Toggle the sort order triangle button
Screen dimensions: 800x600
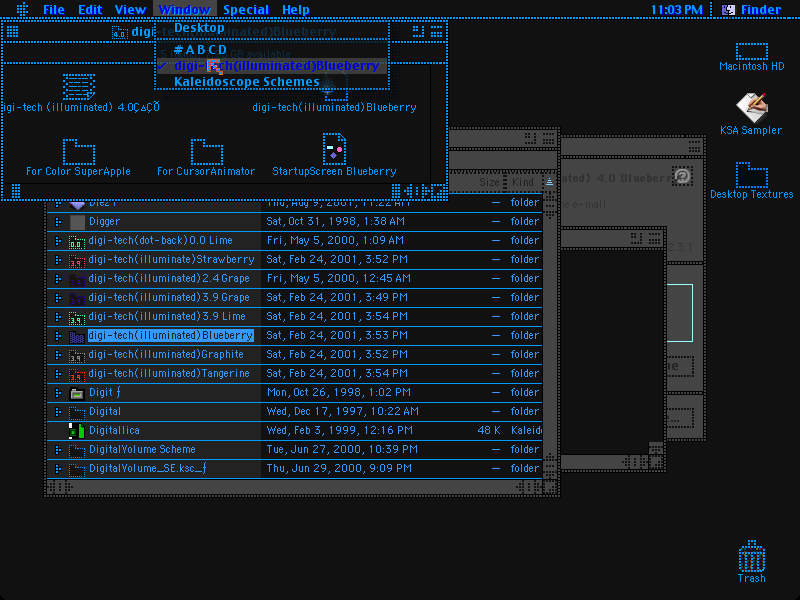549,182
